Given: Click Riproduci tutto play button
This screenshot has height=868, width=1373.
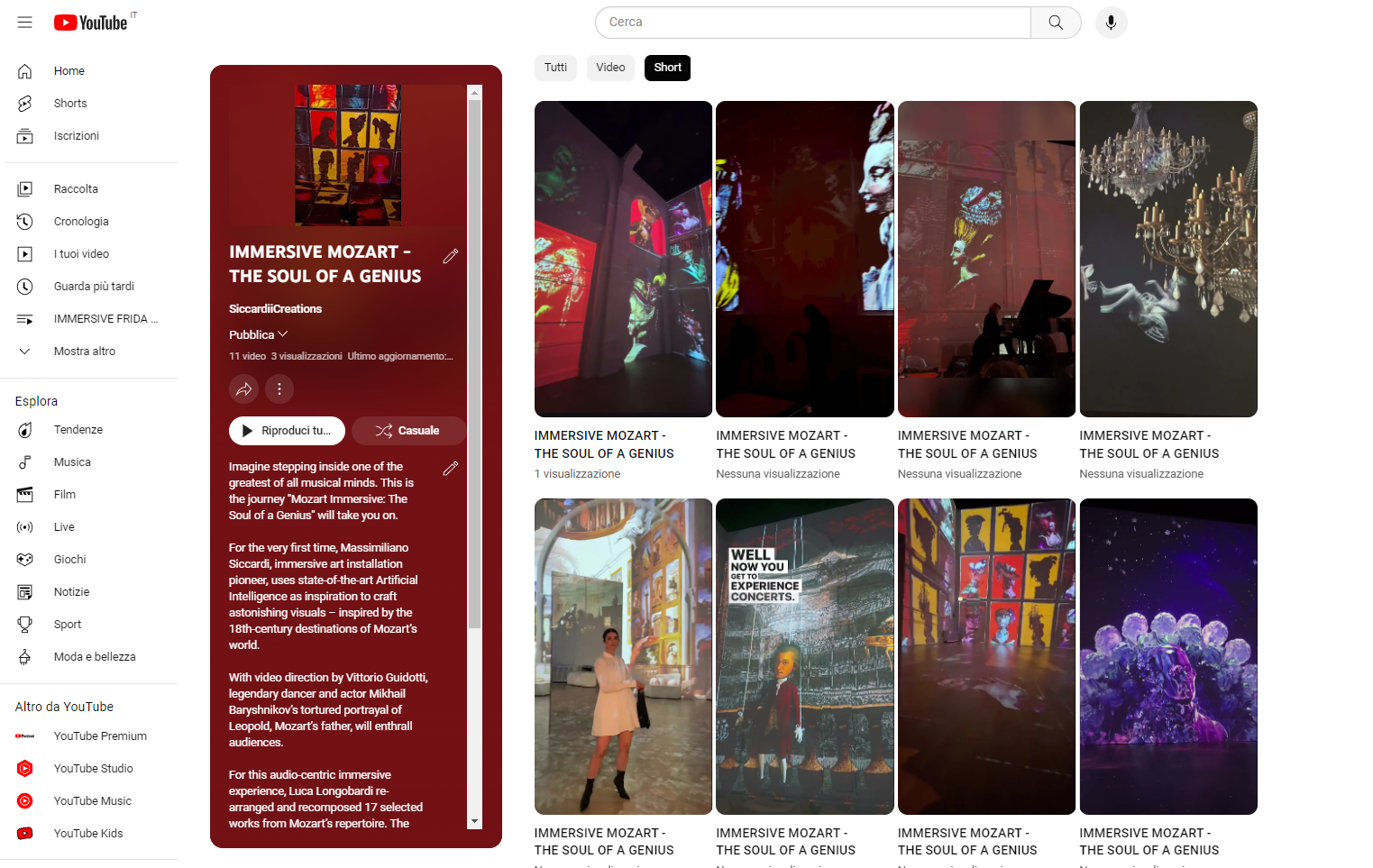Looking at the screenshot, I should click(287, 431).
